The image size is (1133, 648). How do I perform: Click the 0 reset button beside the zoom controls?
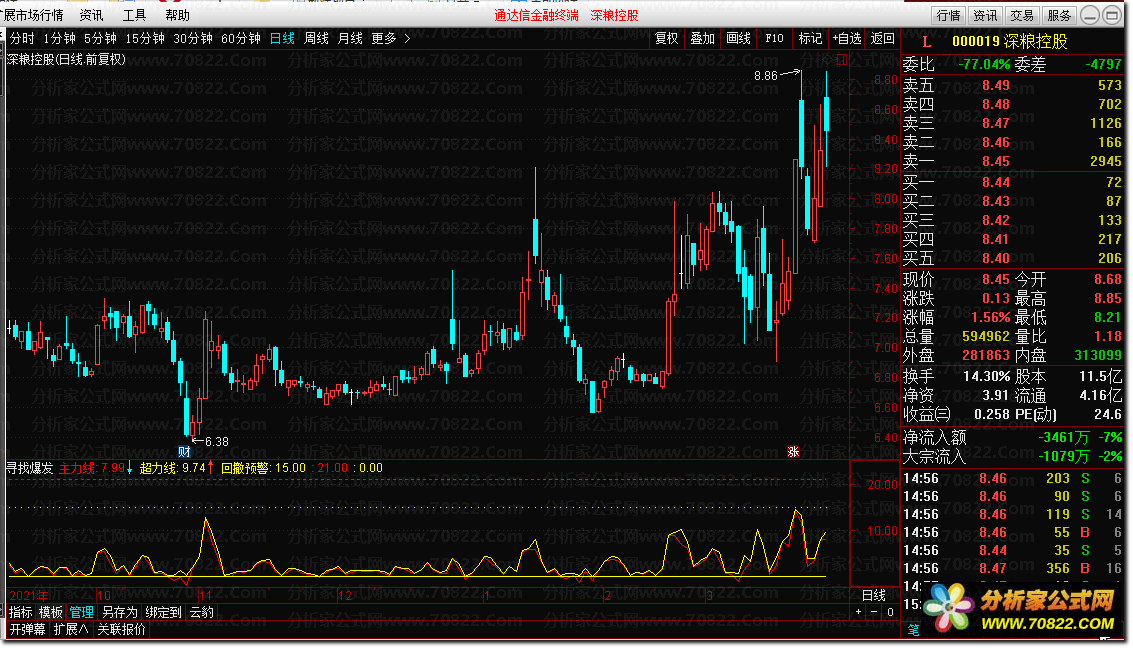[x=890, y=611]
